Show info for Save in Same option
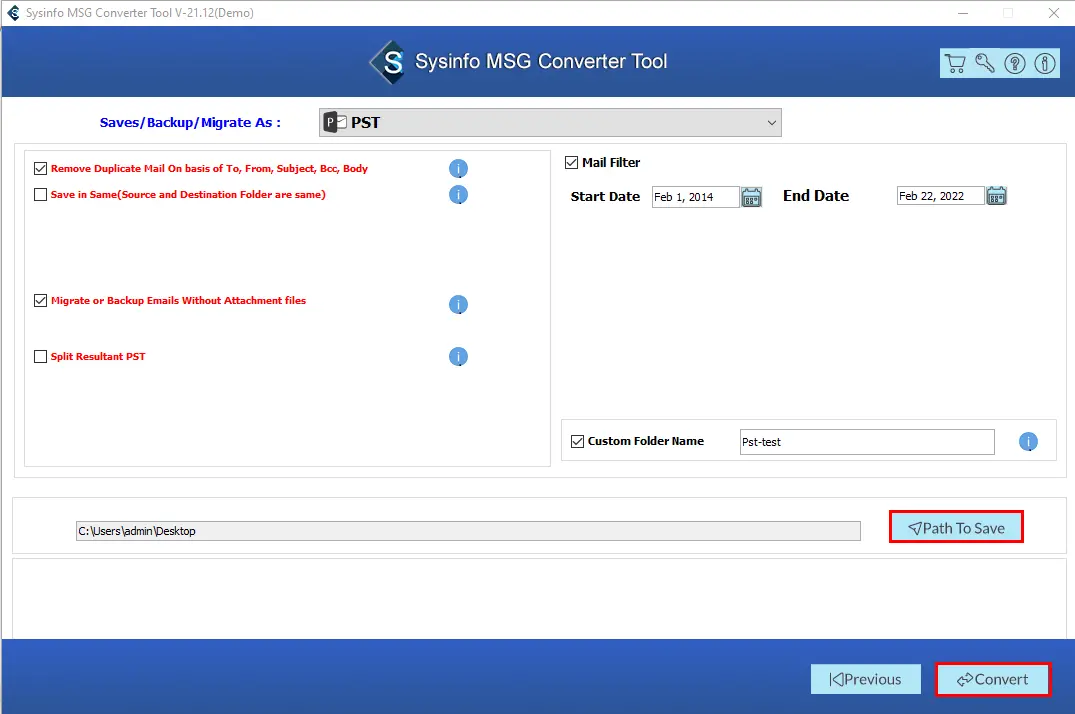Image resolution: width=1075 pixels, height=714 pixels. pyautogui.click(x=458, y=195)
